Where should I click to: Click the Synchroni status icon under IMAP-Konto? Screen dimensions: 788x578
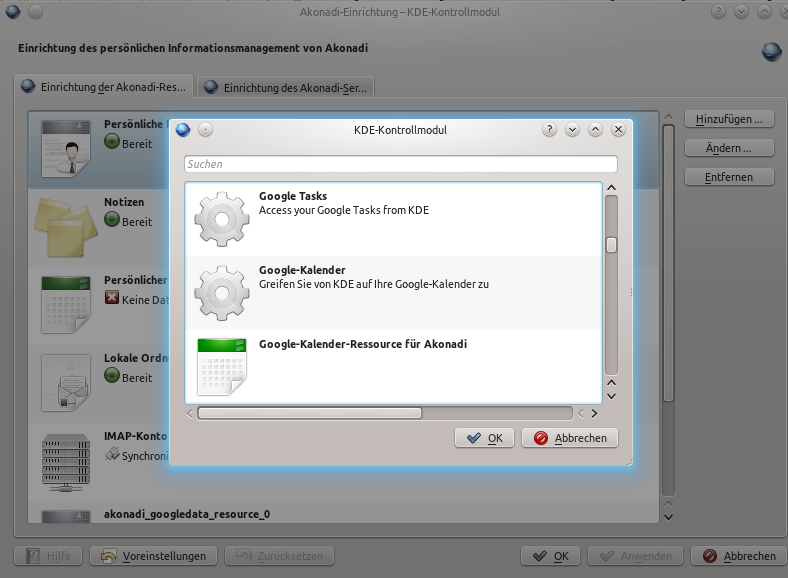[112, 454]
